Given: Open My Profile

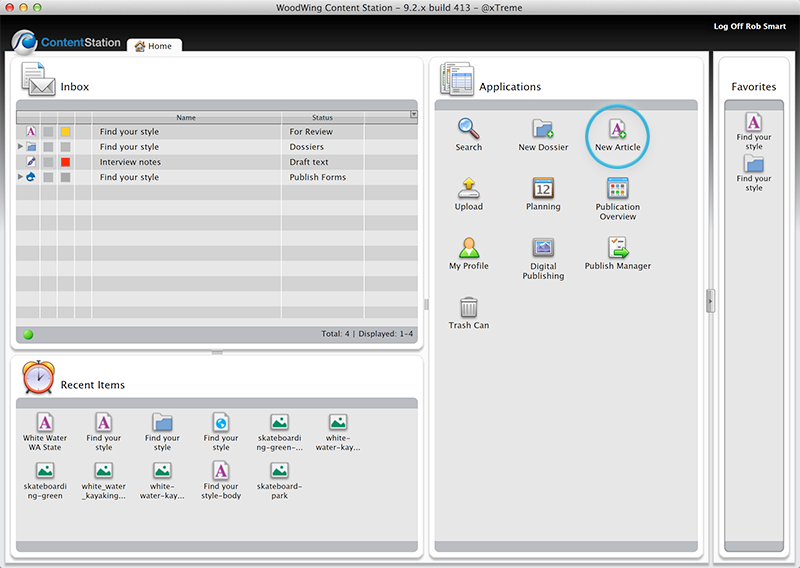Looking at the screenshot, I should coord(468,254).
